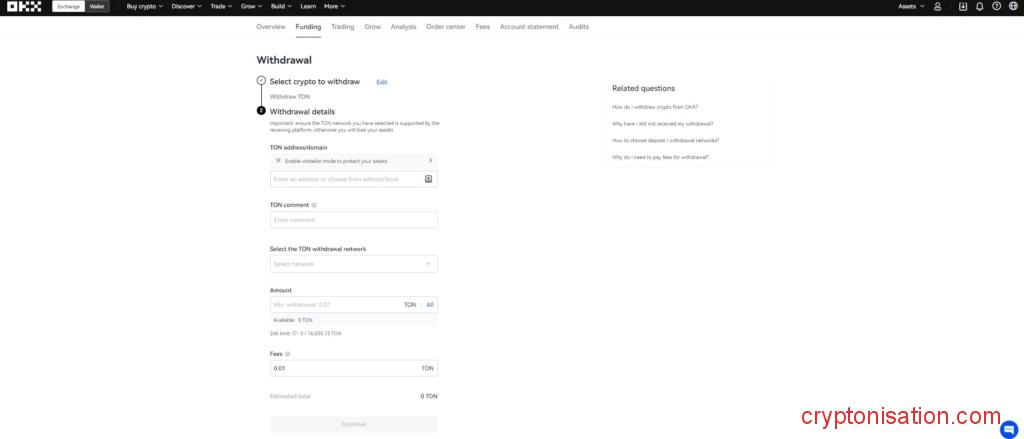Select All for withdrawal amount
Image resolution: width=1024 pixels, height=439 pixels.
430,304
